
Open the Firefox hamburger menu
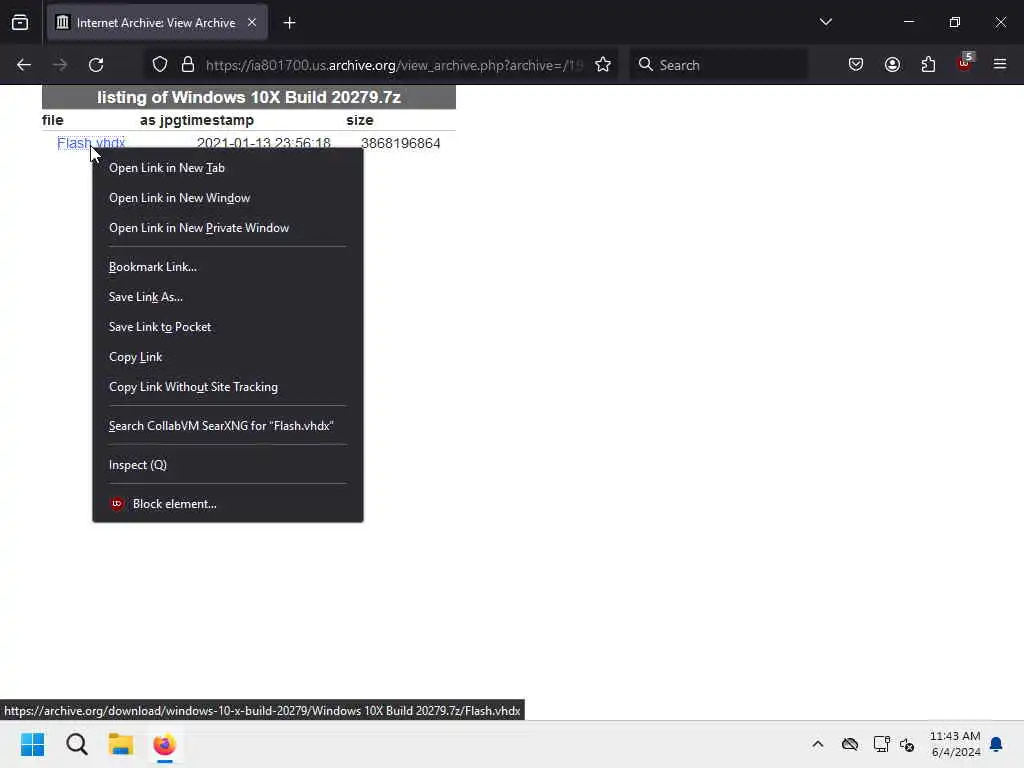tap(1000, 64)
